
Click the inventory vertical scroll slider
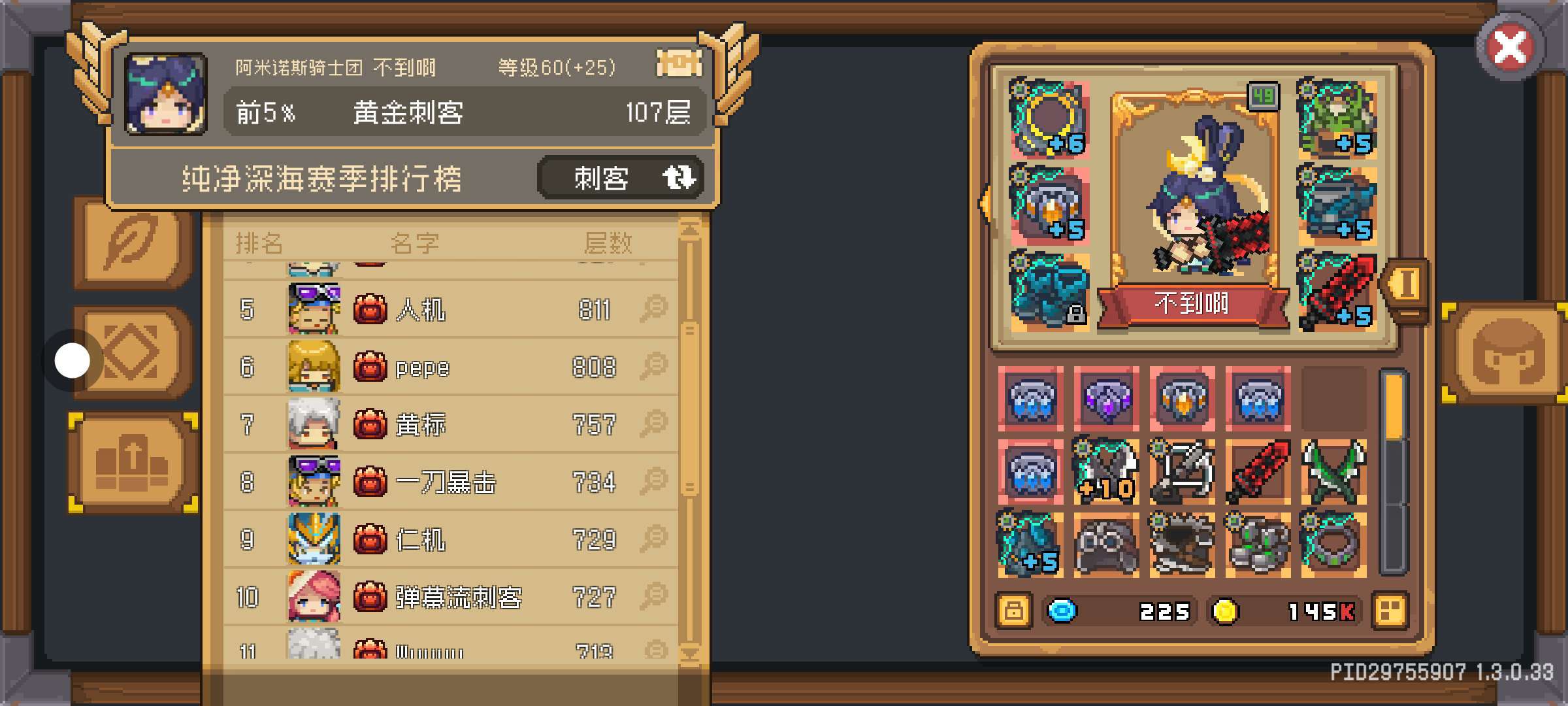click(1394, 406)
